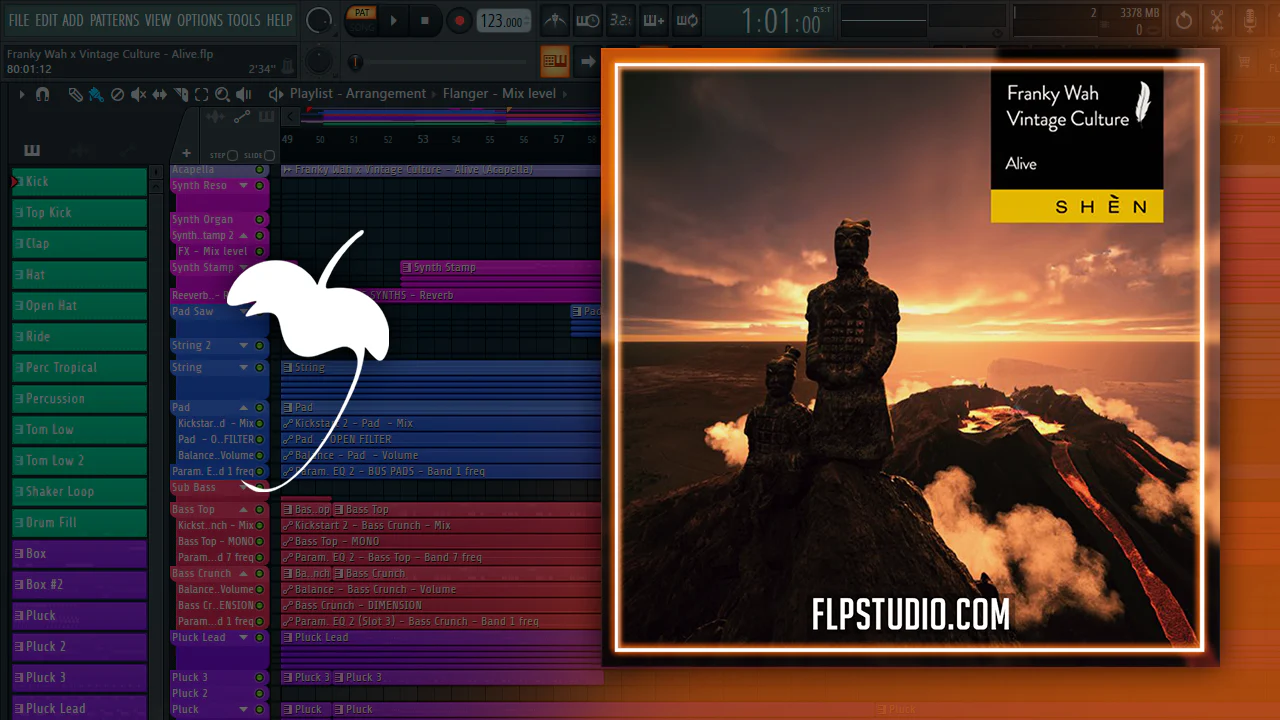The image size is (1280, 720).
Task: Select the Open Hat pattern
Action: point(79,306)
